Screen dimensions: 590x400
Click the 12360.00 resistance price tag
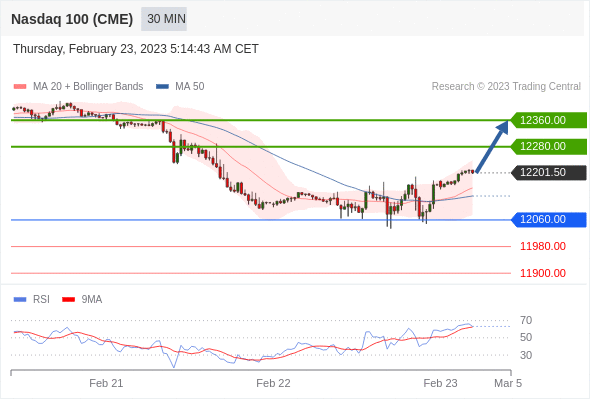click(x=549, y=120)
